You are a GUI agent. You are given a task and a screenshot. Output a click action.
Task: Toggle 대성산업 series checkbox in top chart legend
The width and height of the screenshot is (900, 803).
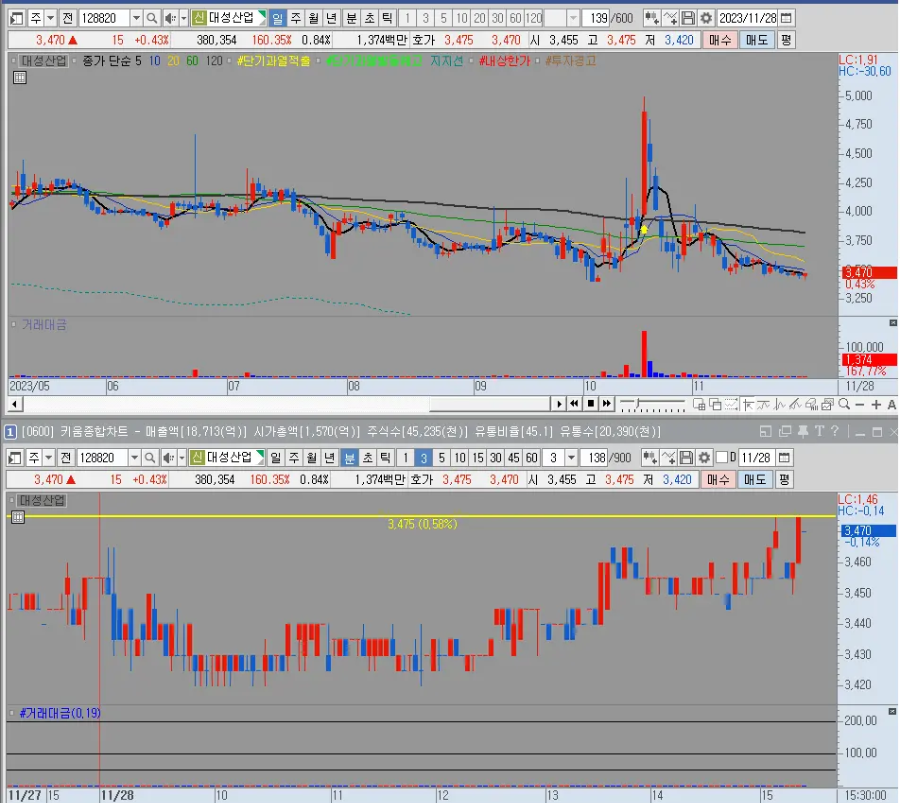tap(14, 61)
